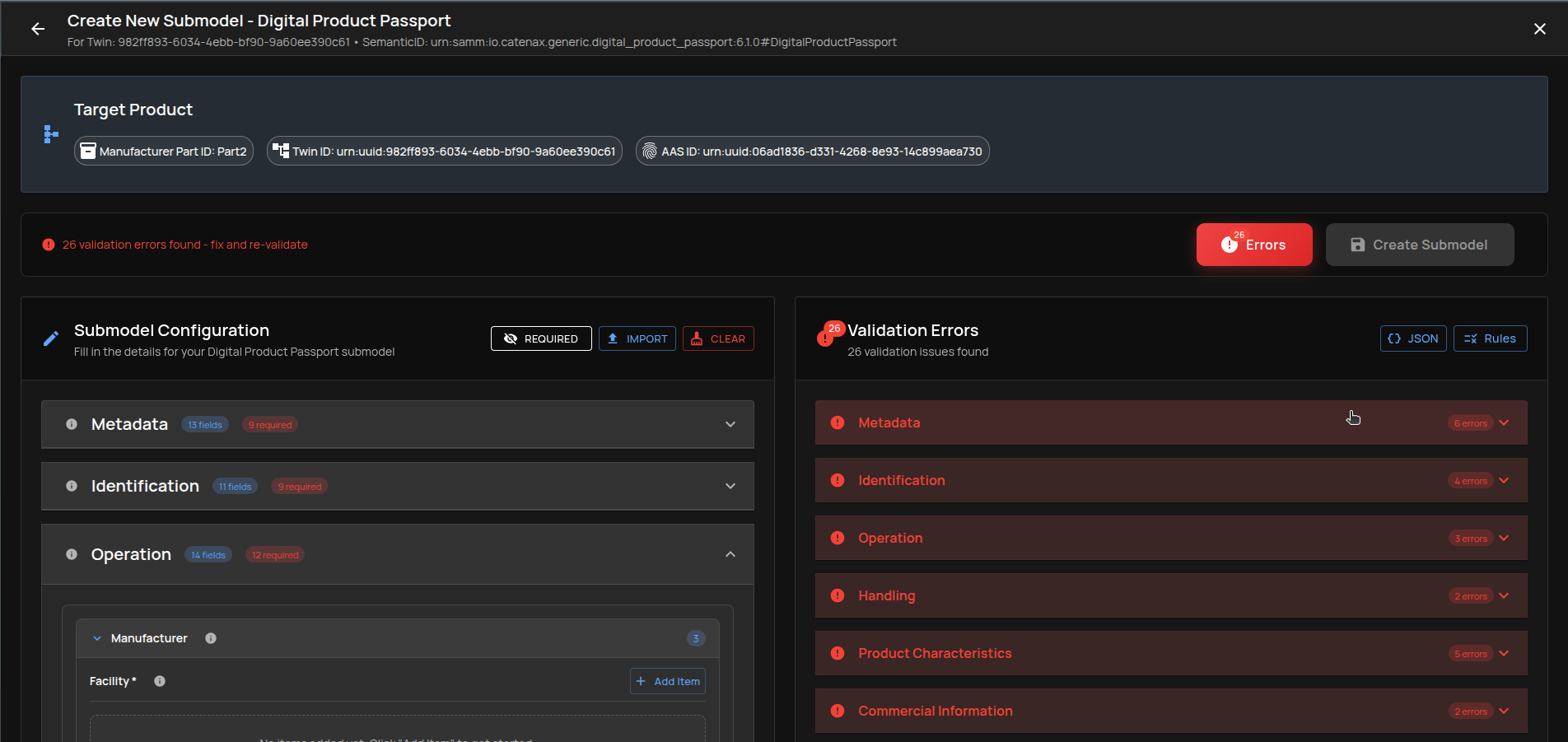Select the Manufacturer Part ID chip icon

pos(87,151)
